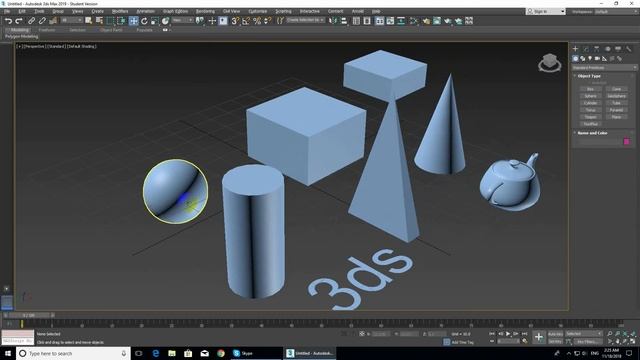The image size is (640, 360).
Task: Open the Rendered Frame Window
Action: point(437,21)
